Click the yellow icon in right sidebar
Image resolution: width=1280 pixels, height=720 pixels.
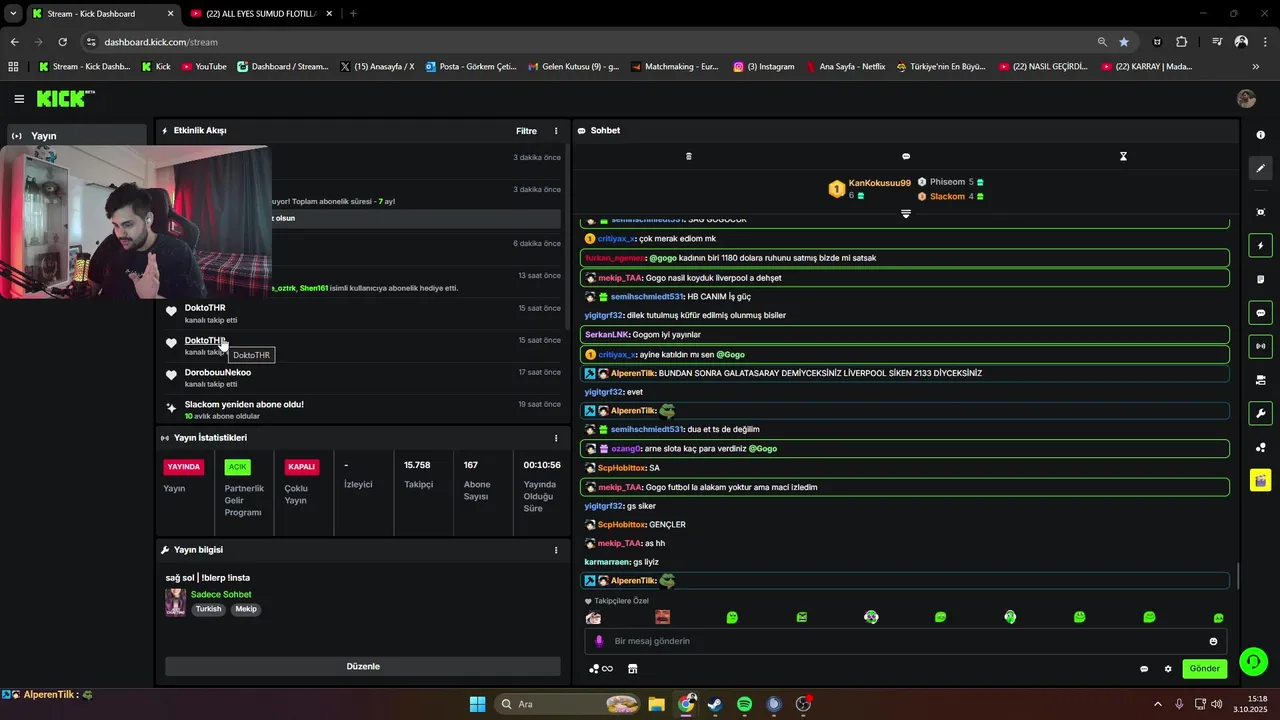(x=1260, y=480)
